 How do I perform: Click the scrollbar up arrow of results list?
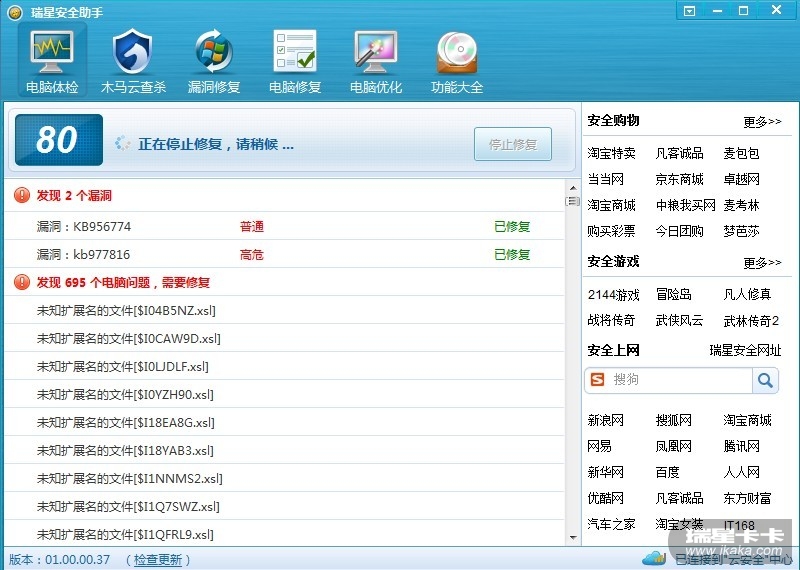(x=573, y=188)
